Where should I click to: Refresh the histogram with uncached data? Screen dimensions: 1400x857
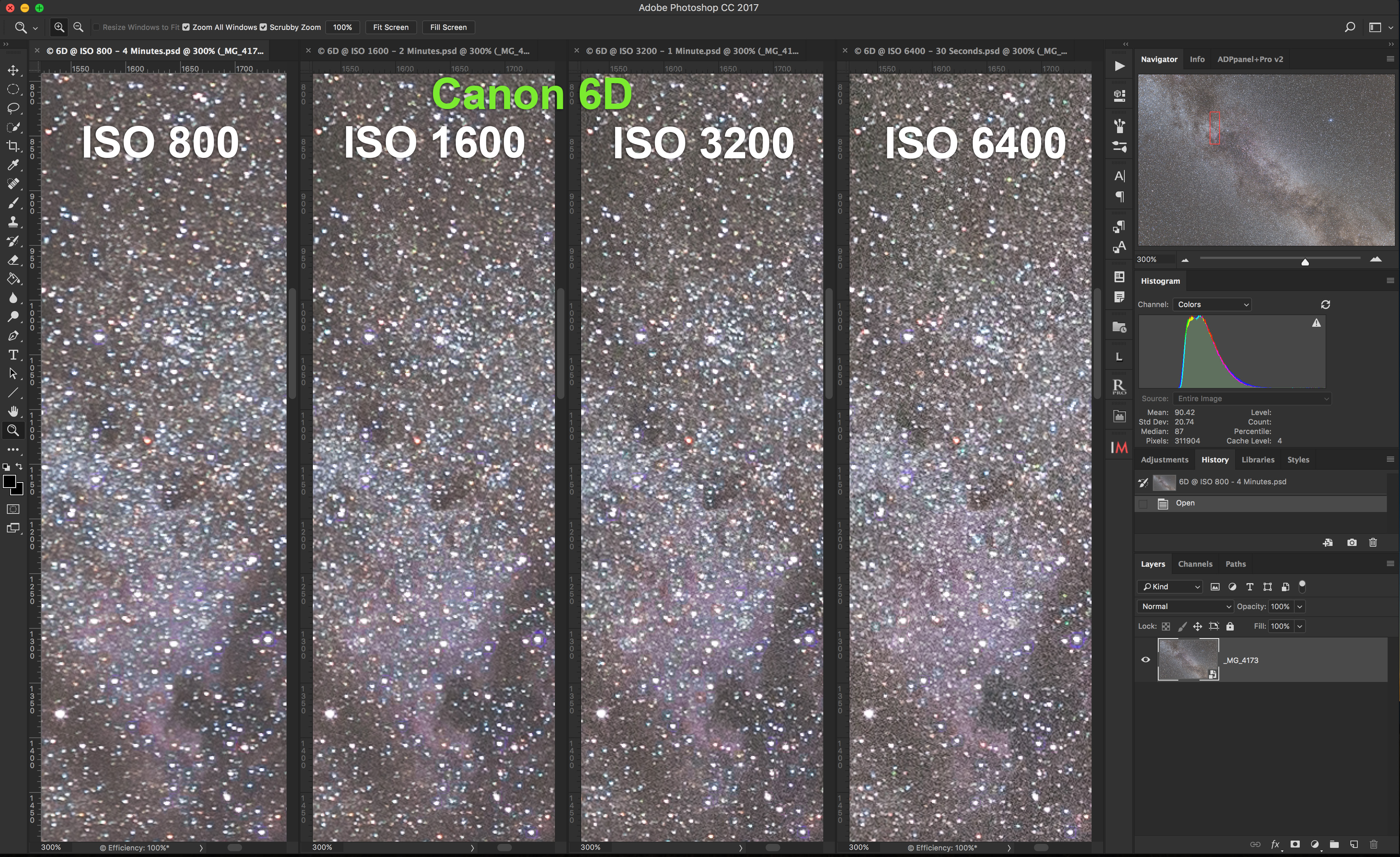tap(1326, 305)
